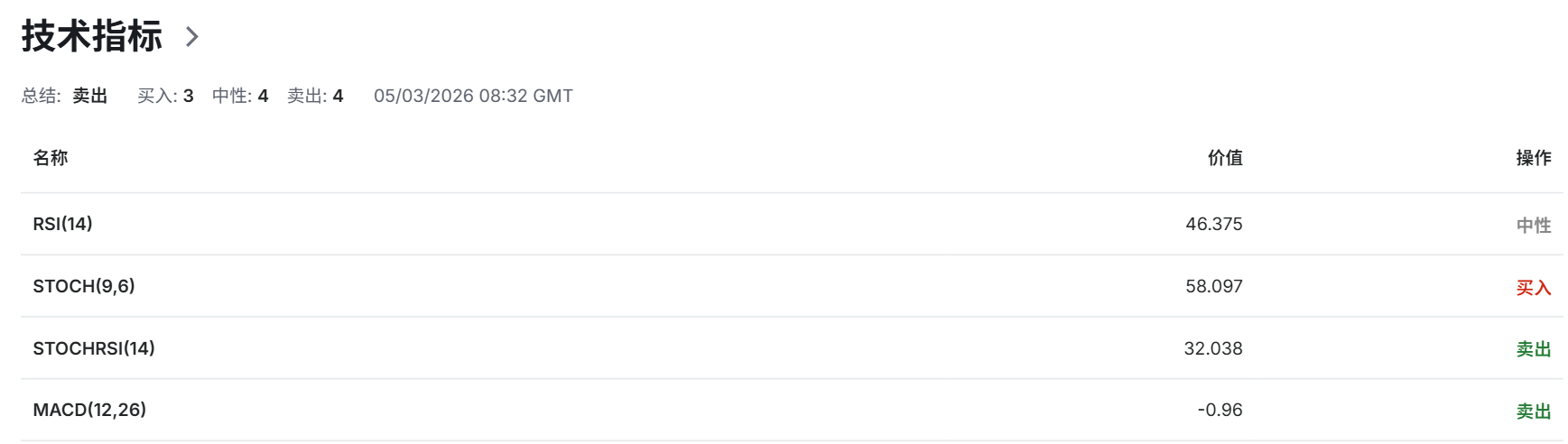Select the RSI(14) indicator row name

click(63, 224)
